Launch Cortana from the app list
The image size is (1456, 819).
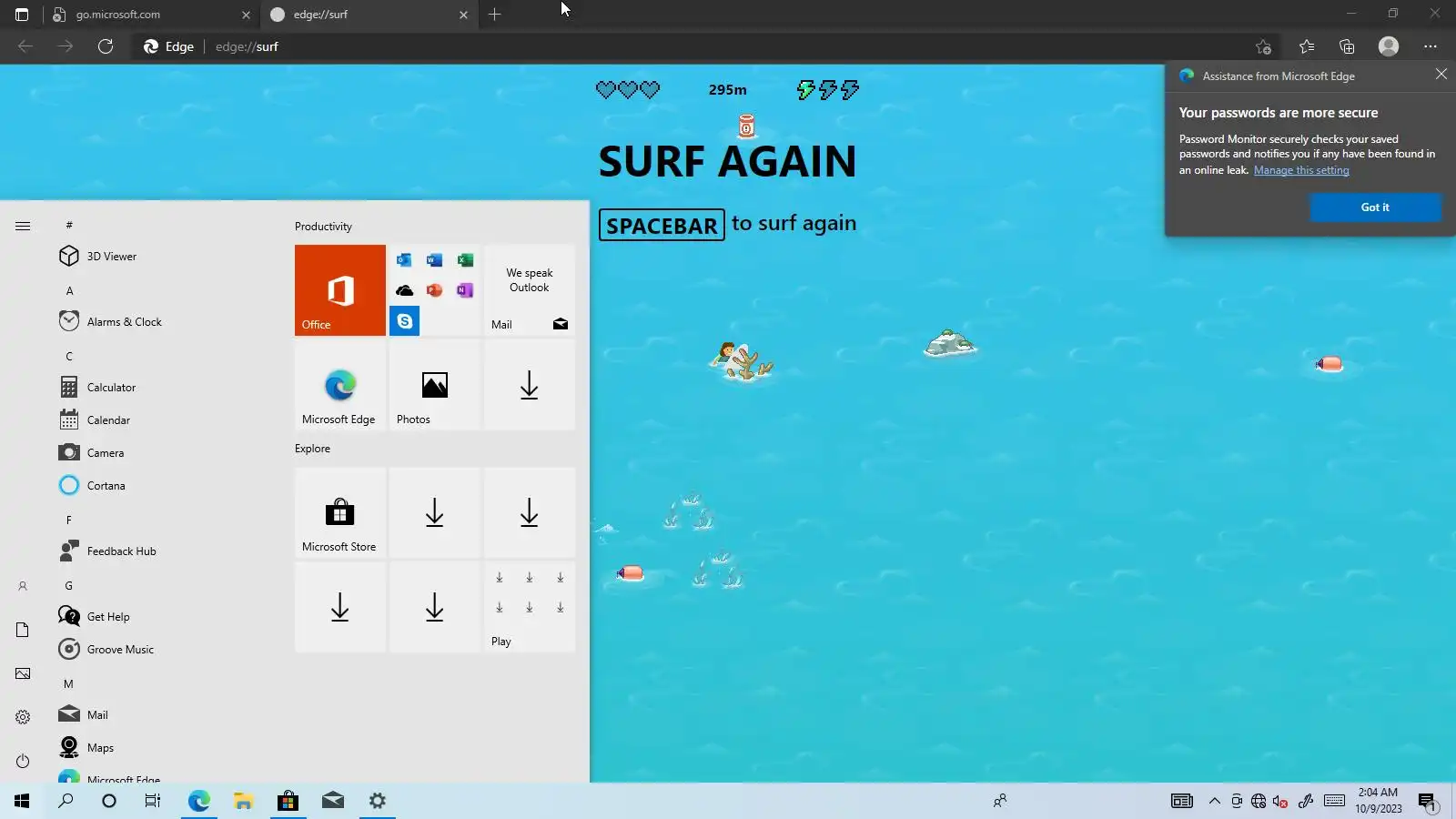point(166,486)
